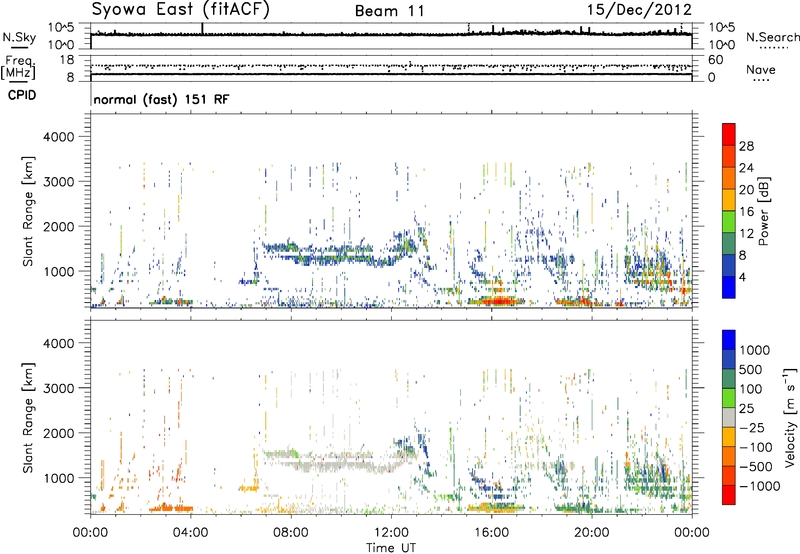Select the '4000' tick of the power panel
This screenshot has height=554, width=800.
click(58, 137)
